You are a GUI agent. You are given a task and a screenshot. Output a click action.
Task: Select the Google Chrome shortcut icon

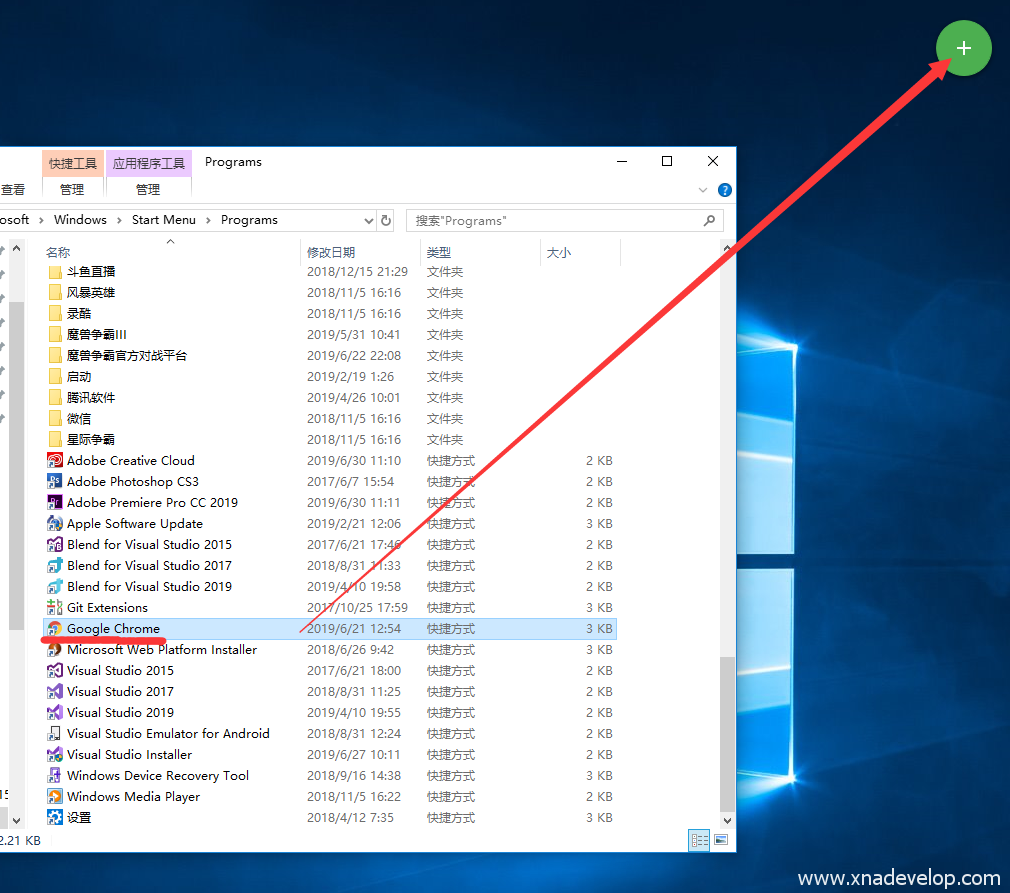click(x=55, y=629)
